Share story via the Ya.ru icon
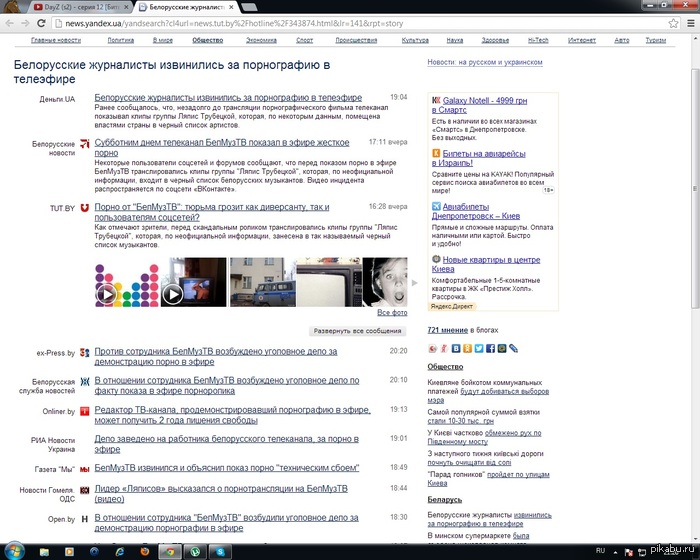This screenshot has height=560, width=700. point(444,348)
